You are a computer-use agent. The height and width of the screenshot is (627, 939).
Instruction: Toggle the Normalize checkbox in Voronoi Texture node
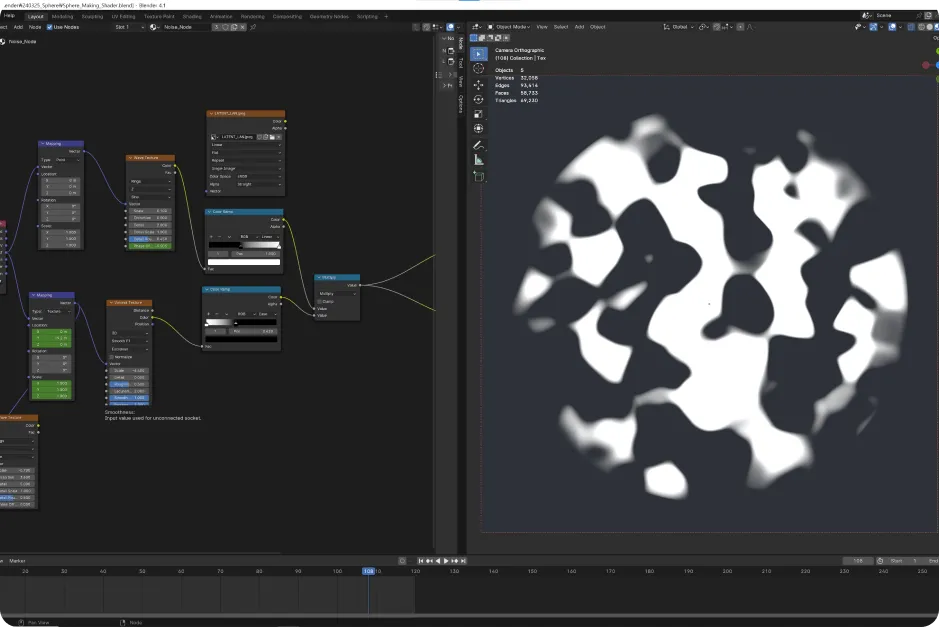coord(111,357)
